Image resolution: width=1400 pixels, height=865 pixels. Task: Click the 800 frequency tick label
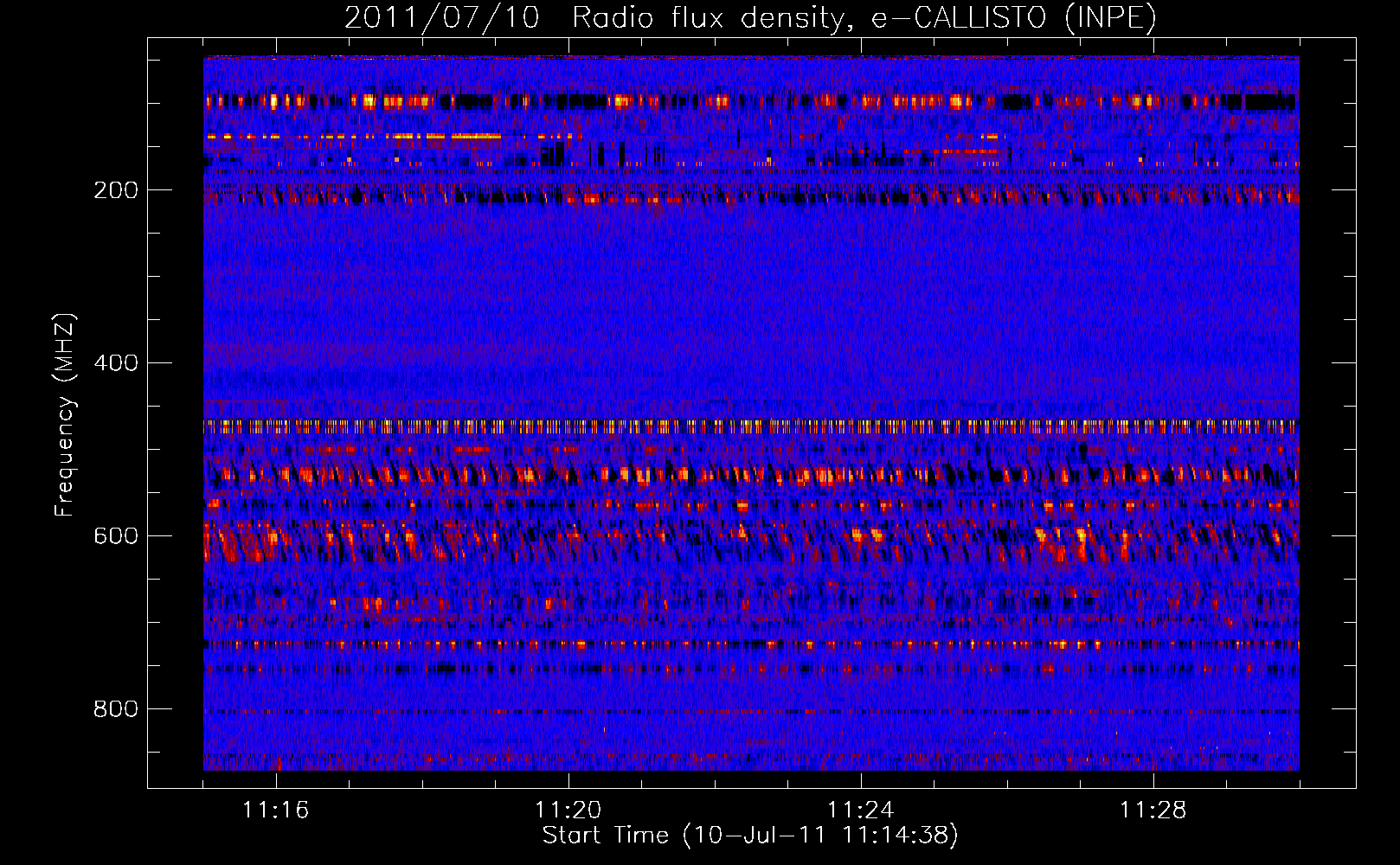116,709
